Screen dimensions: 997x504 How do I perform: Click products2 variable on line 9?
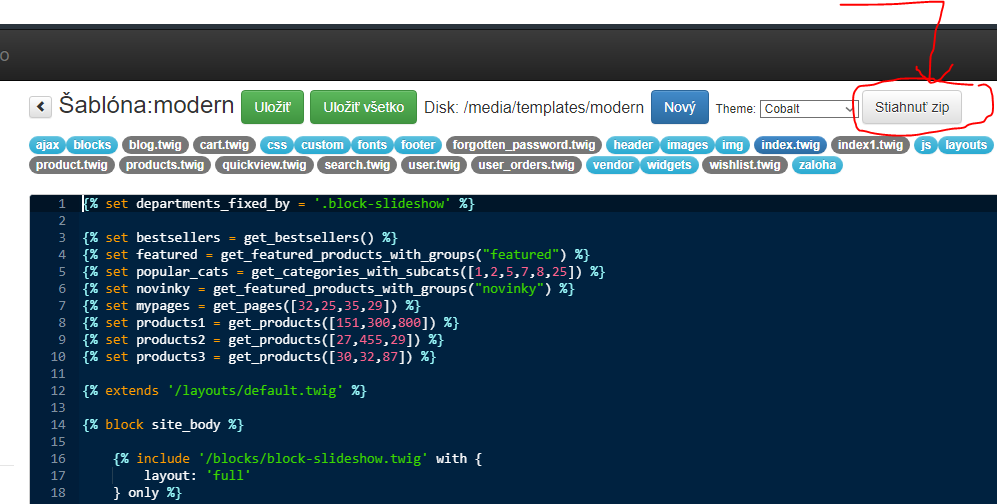(x=170, y=340)
